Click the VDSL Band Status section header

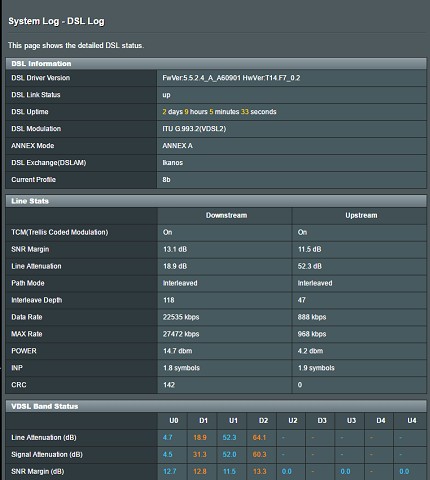click(x=216, y=406)
